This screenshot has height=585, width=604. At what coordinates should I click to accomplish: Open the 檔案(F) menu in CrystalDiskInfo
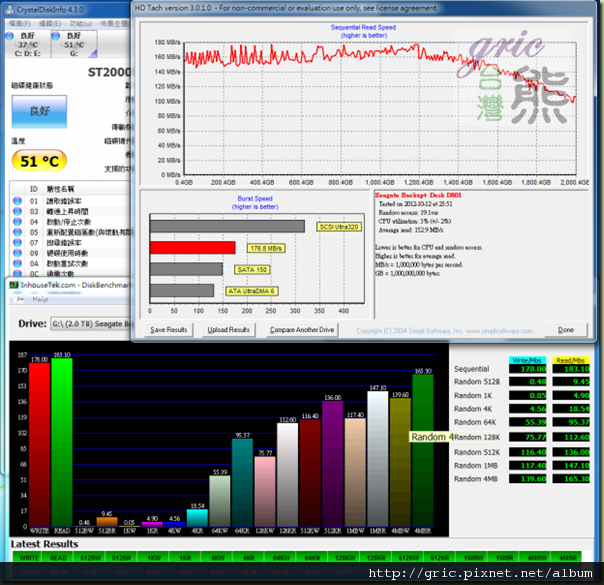click(19, 24)
